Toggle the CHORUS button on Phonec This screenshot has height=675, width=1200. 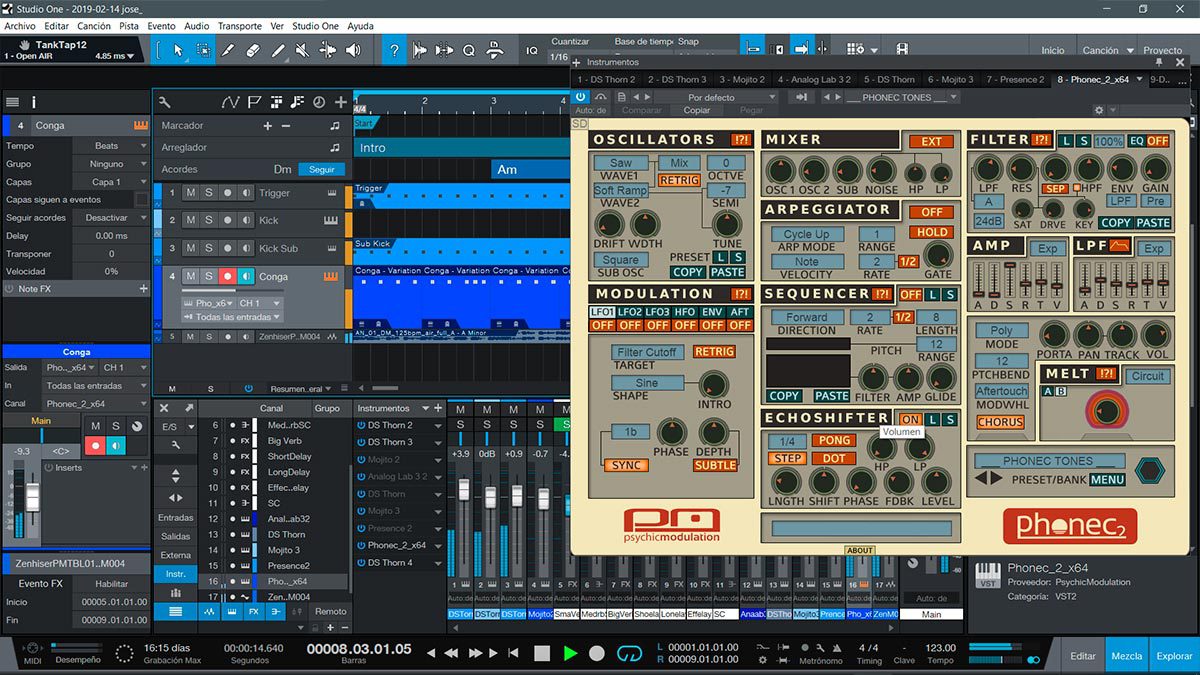click(1000, 422)
